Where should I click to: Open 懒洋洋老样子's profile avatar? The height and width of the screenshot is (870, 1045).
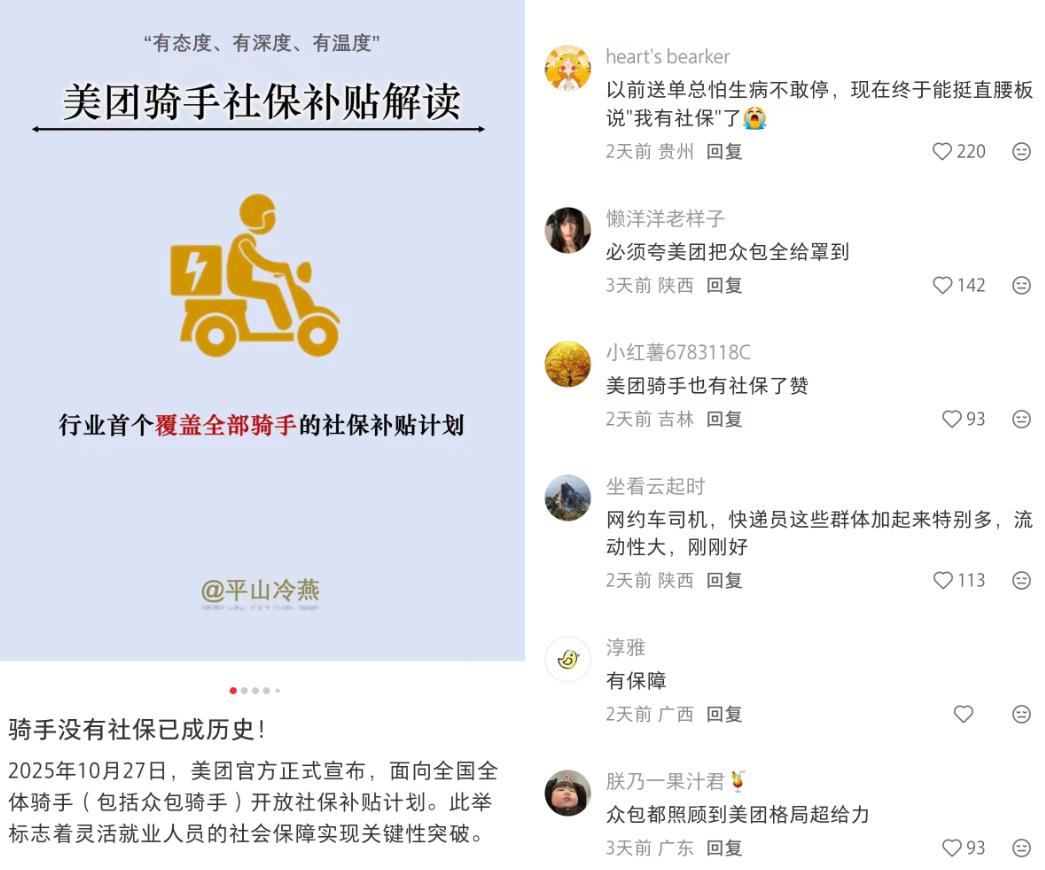pos(568,230)
